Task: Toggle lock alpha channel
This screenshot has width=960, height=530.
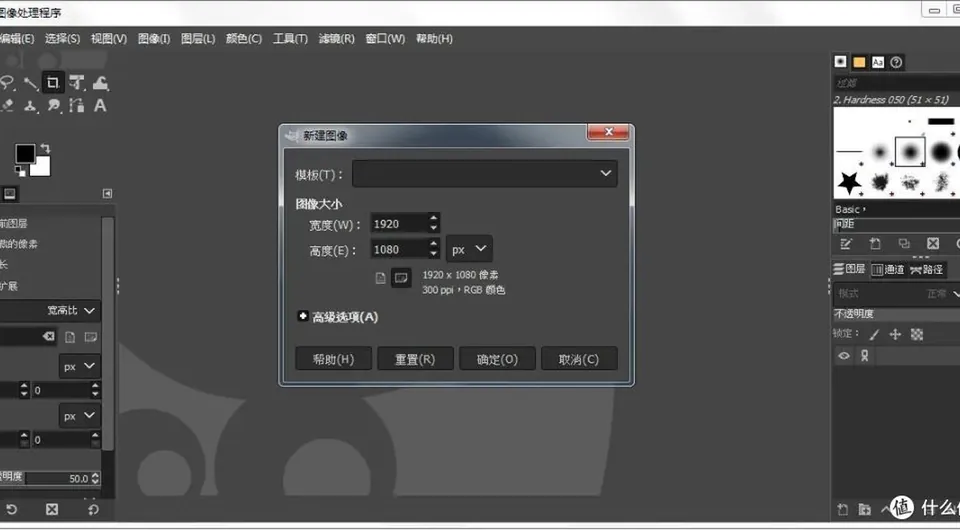Action: (x=917, y=334)
